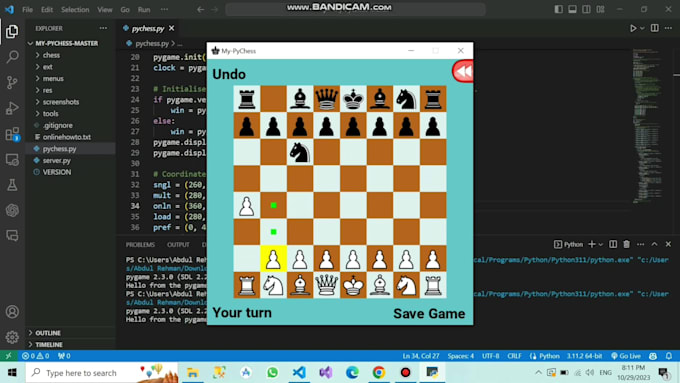Expand the chess folder
This screenshot has width=680, height=383.
point(51,55)
